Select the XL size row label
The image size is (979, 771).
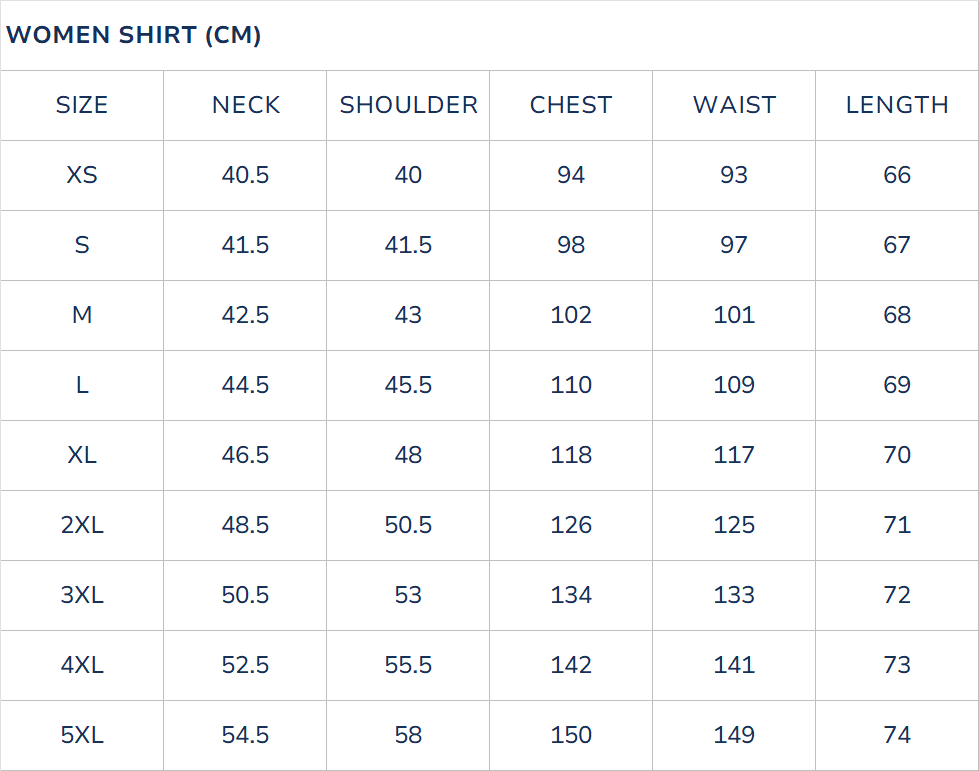(82, 455)
